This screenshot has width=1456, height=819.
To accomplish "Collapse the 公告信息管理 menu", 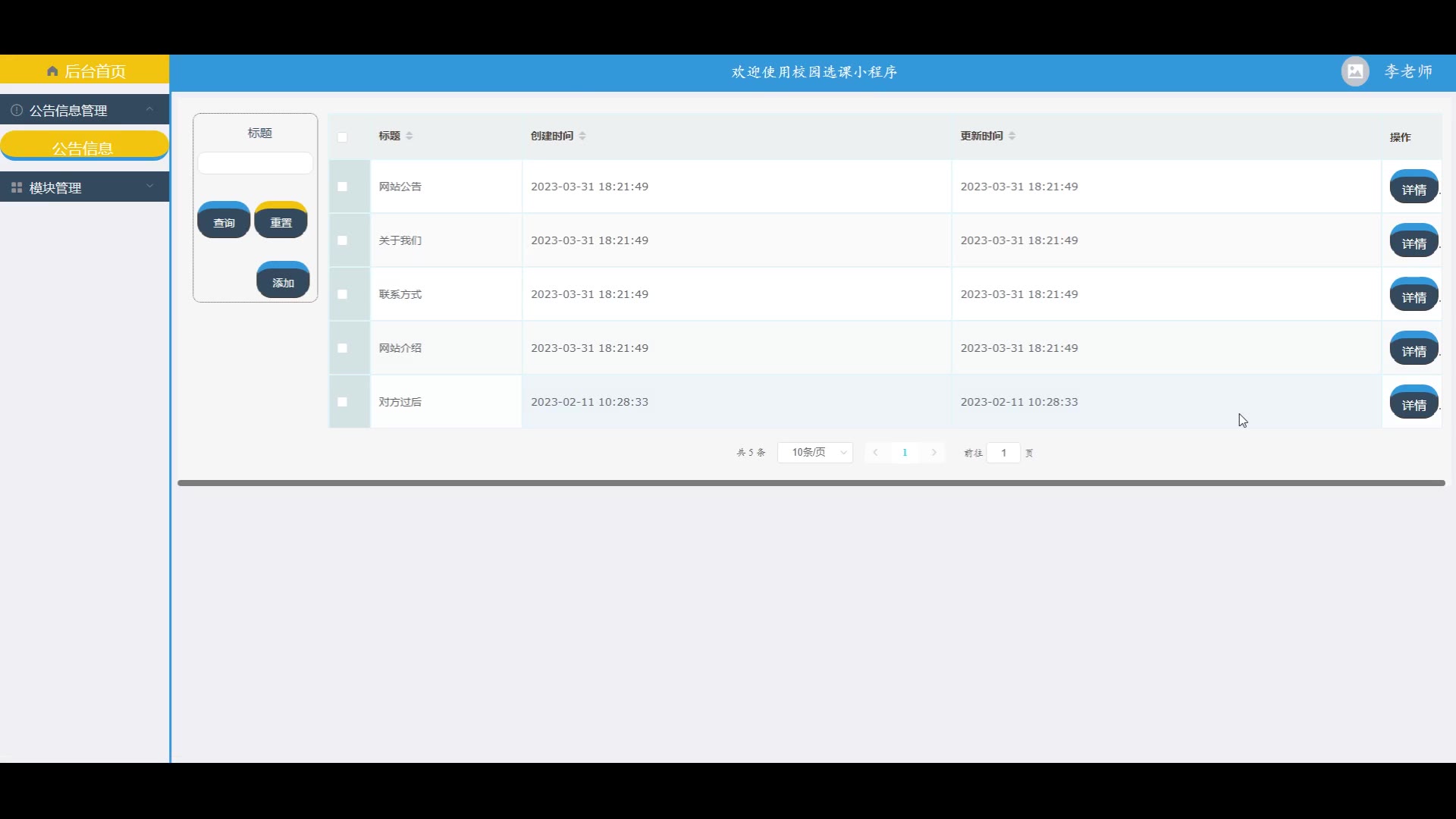I will click(x=149, y=109).
